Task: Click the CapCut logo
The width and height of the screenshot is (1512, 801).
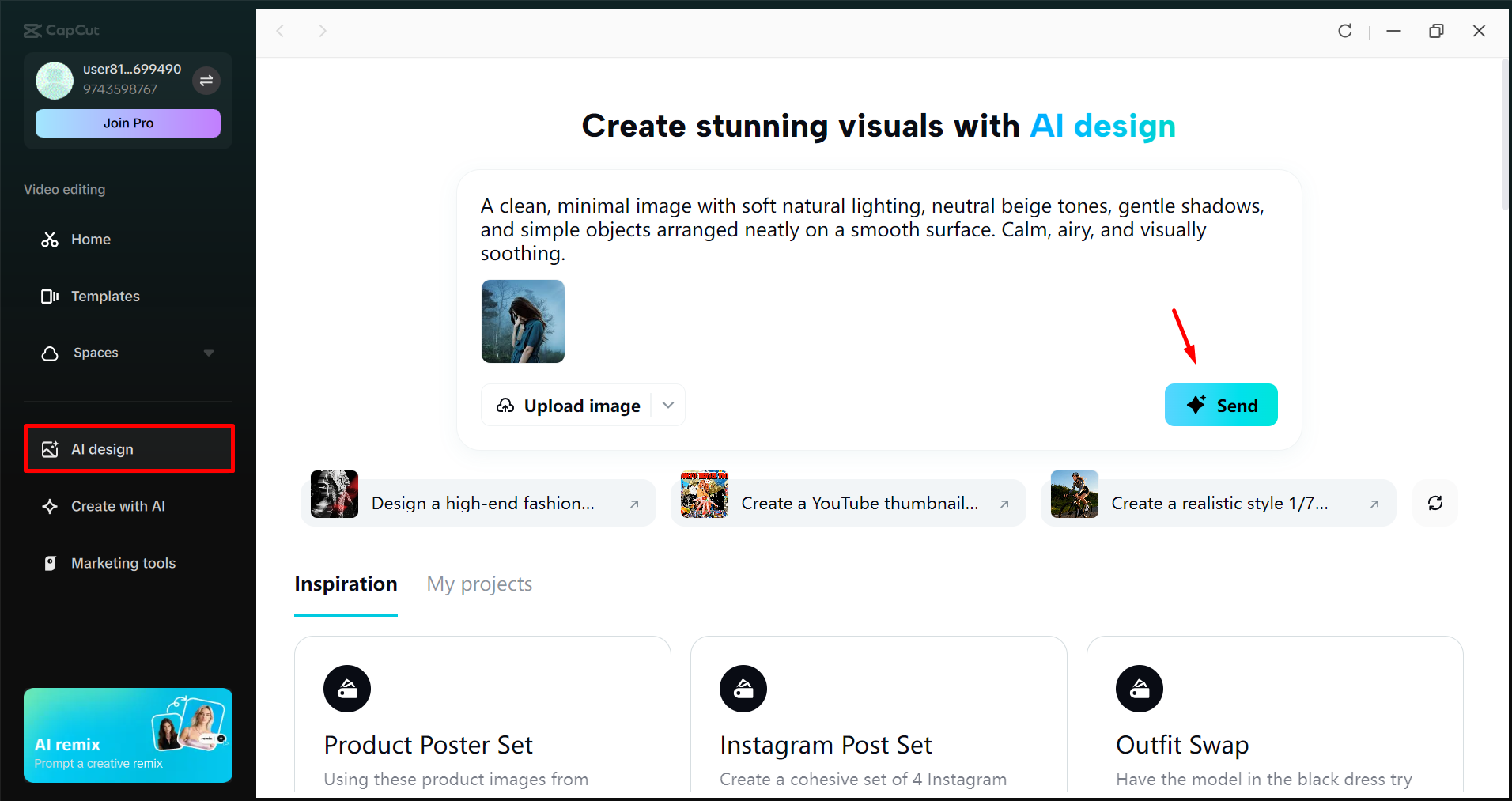Action: click(x=61, y=30)
